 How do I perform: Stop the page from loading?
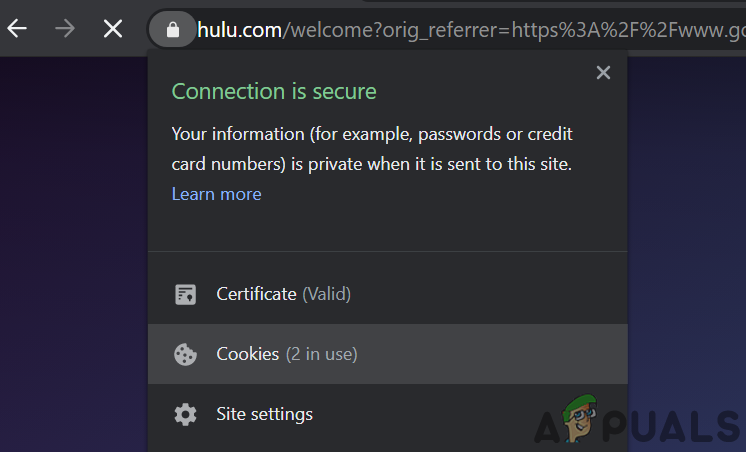[x=113, y=29]
